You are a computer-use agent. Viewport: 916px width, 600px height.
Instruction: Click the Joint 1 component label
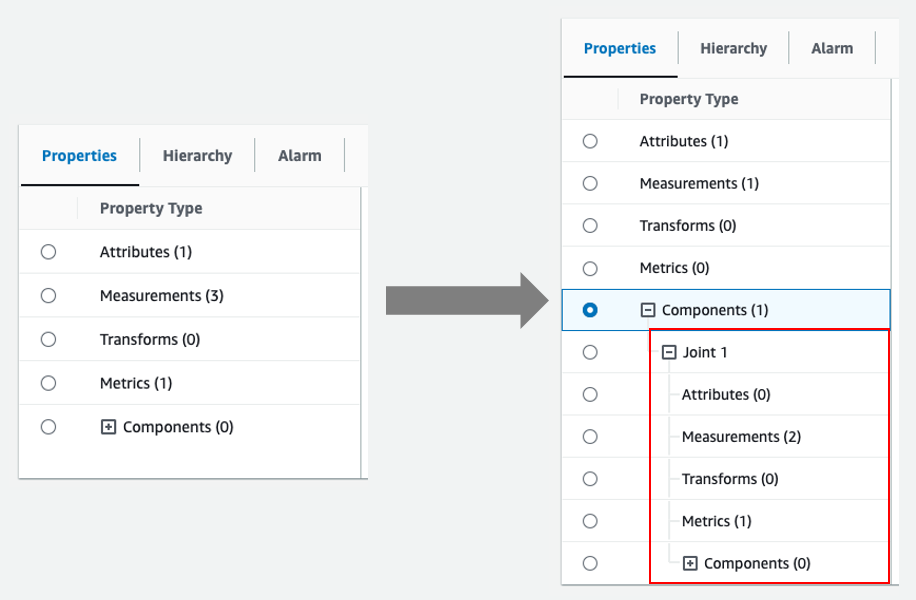pos(705,352)
